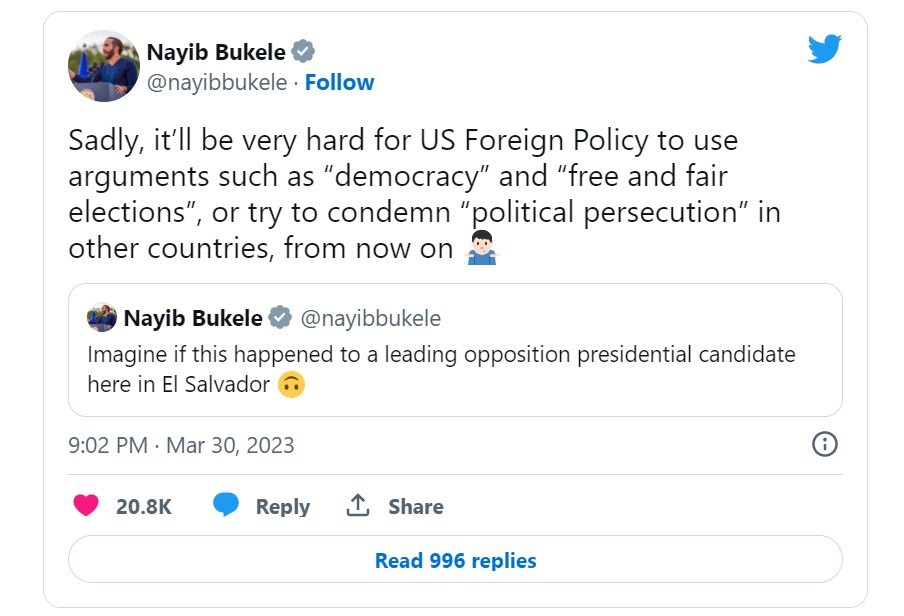Click the Twitter bird logo
Image resolution: width=904 pixels, height=616 pixels.
tap(824, 49)
